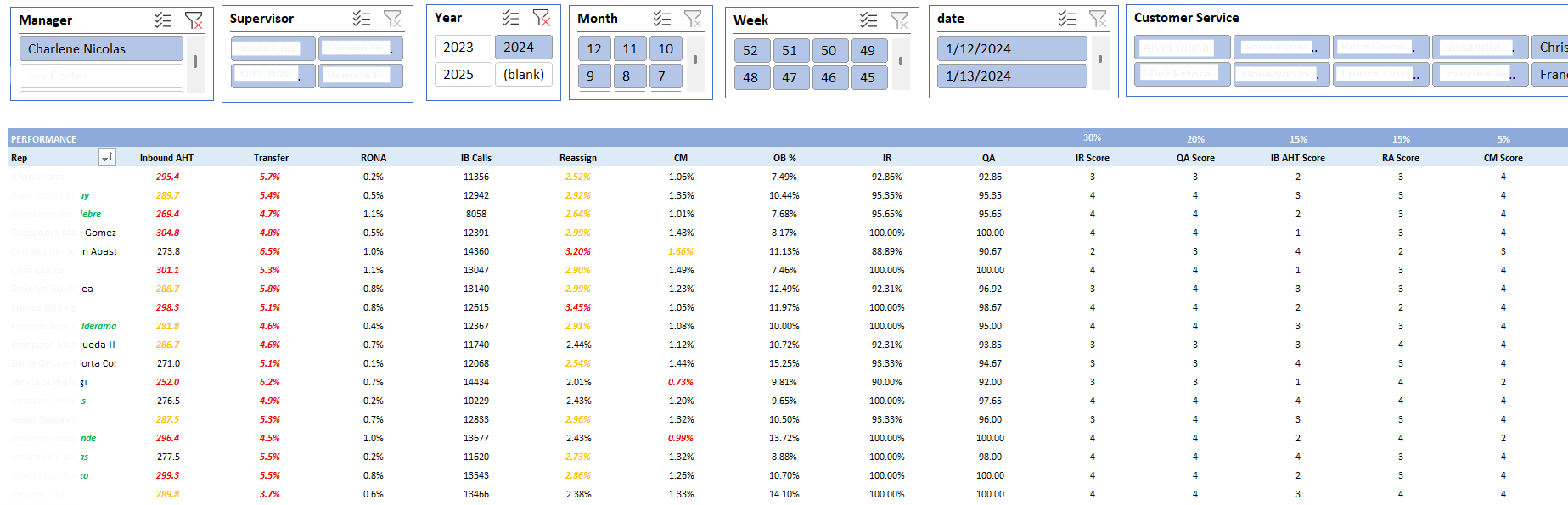Select the Inbound AHT cell 252.0
This screenshot has height=505, width=1568.
[x=167, y=382]
